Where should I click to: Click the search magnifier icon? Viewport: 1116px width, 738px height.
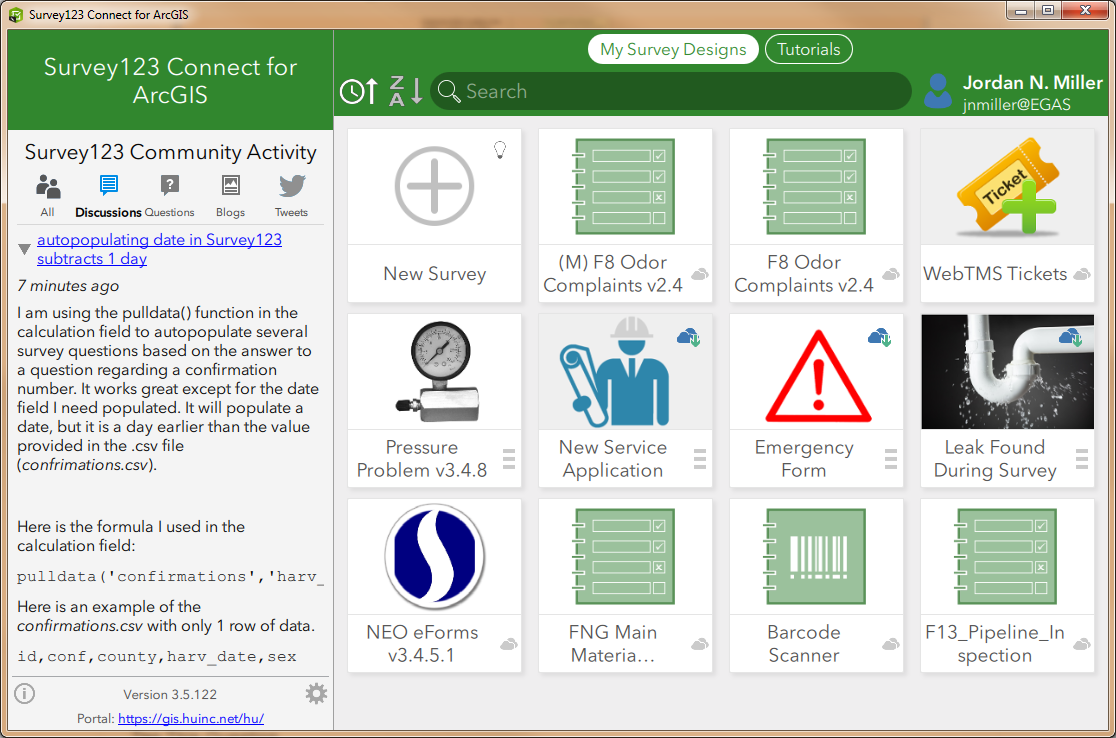(448, 91)
